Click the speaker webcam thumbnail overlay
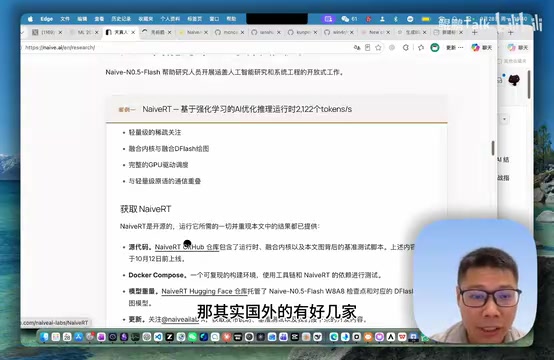This screenshot has height=360, width=554. [475, 282]
